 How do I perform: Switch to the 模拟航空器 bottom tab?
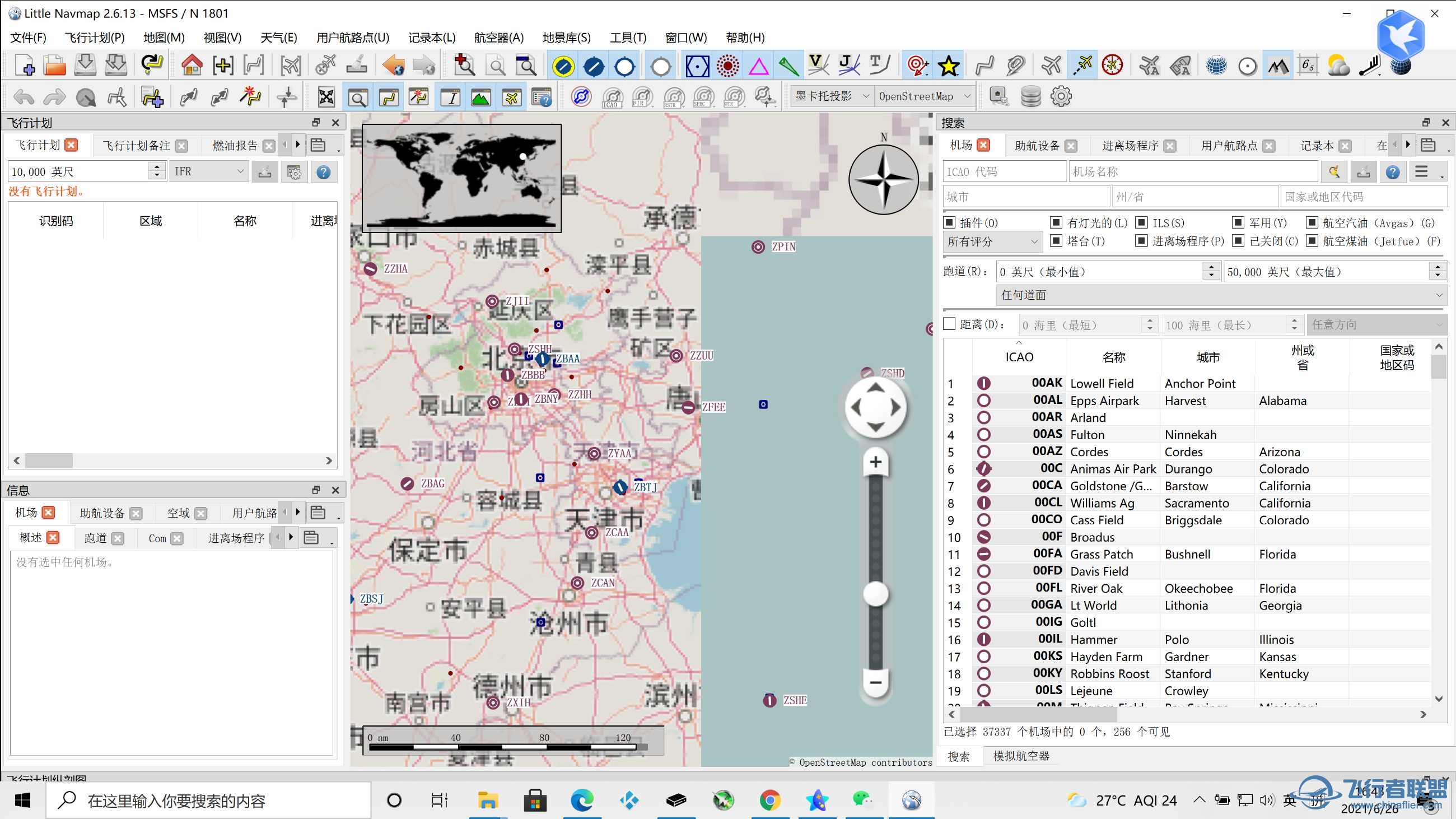tap(1021, 756)
